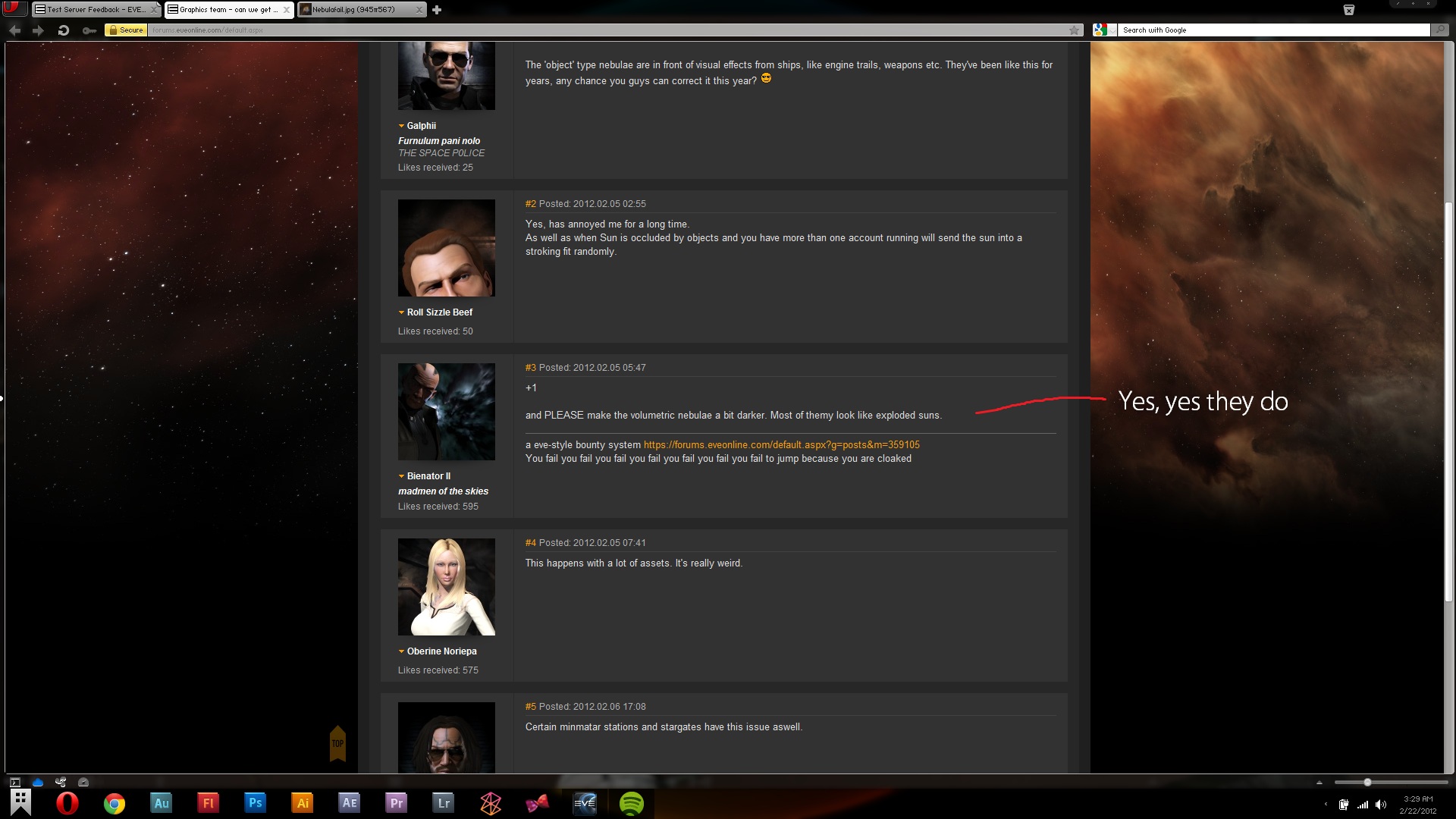This screenshot has height=819, width=1456.
Task: Switch to Test Server Feedback tab
Action: click(x=91, y=10)
